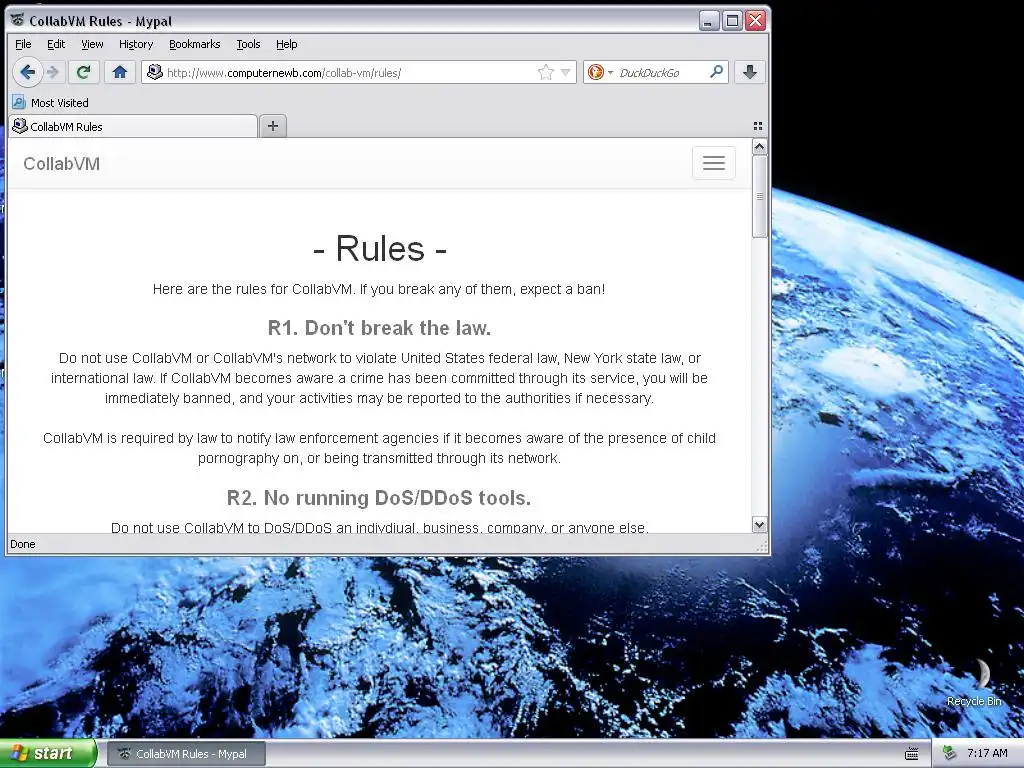Click the magnifier search icon
This screenshot has width=1024, height=768.
[x=716, y=72]
